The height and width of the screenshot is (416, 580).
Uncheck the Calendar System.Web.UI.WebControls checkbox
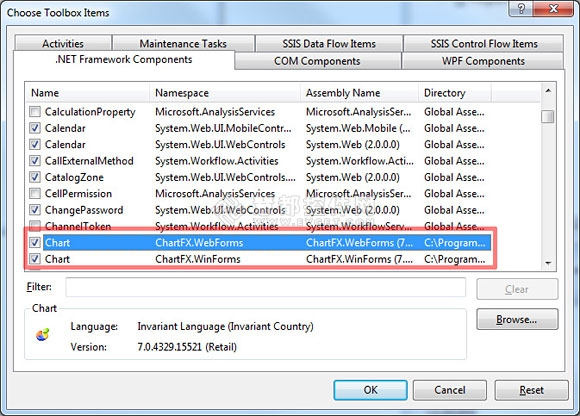pos(35,145)
